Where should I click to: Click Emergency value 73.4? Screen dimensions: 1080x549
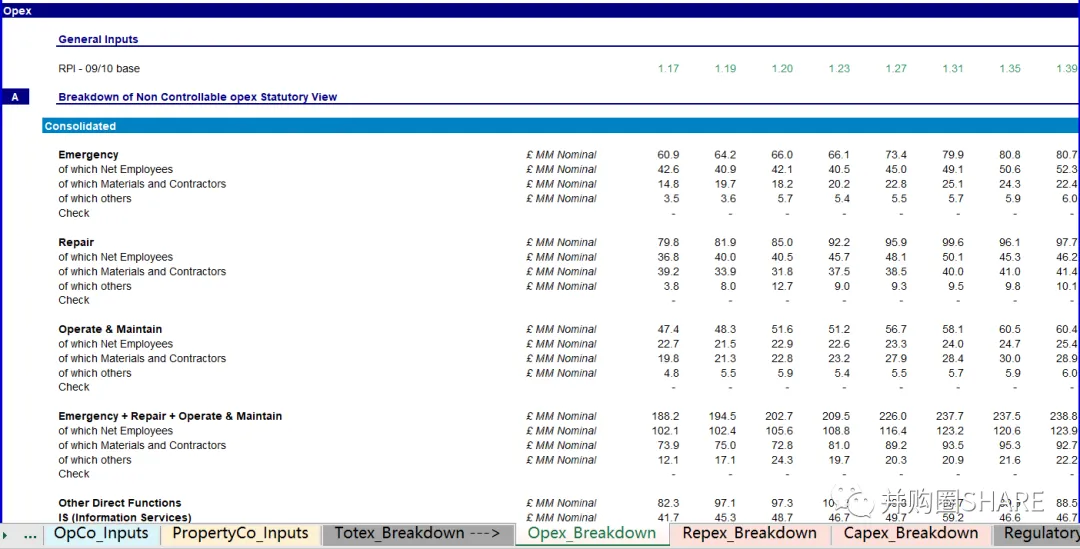(896, 155)
